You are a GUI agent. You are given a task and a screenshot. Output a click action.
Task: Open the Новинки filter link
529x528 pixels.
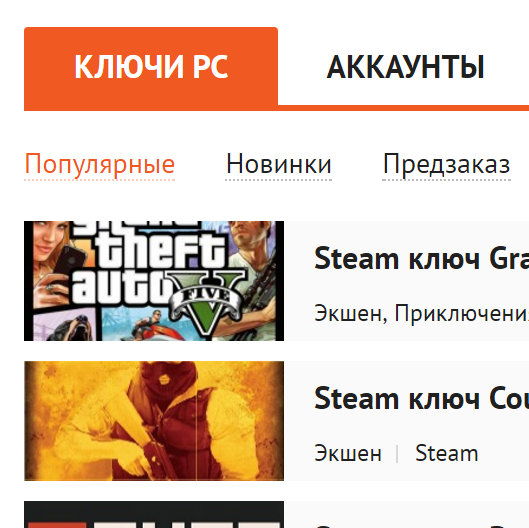point(278,164)
